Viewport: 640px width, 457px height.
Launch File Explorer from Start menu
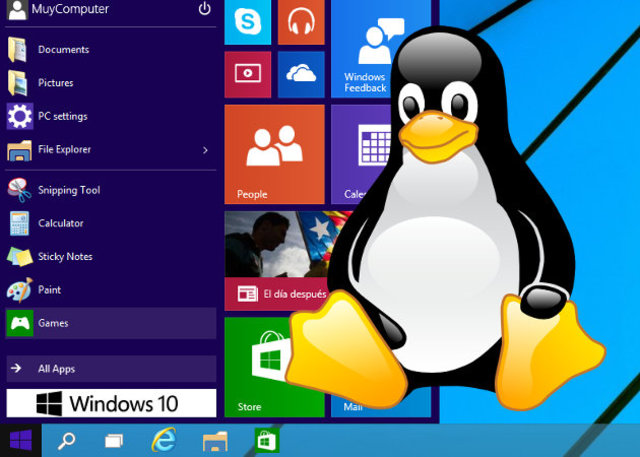pos(110,149)
